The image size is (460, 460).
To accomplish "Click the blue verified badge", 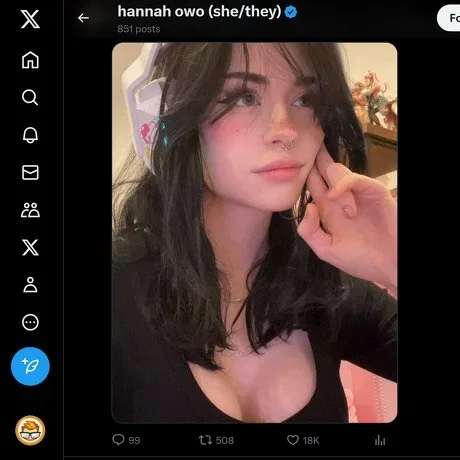I will pyautogui.click(x=291, y=12).
